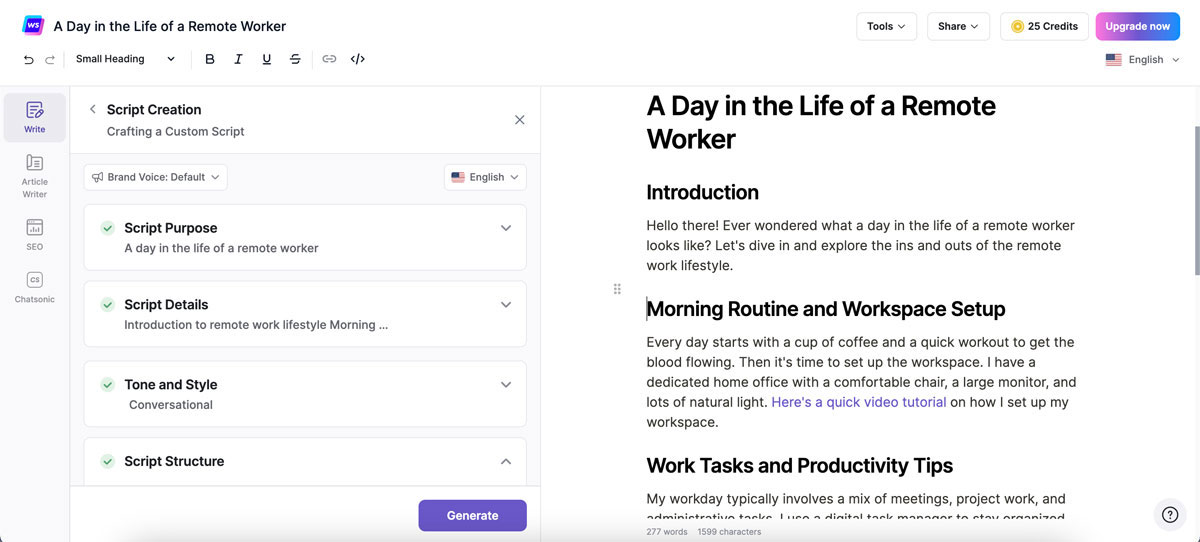Toggle underline formatting
Screen dimensions: 1200x542
(x=266, y=59)
